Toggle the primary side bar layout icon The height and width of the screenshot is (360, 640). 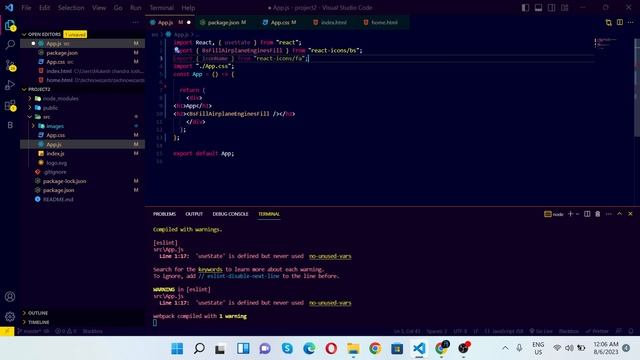coord(525,8)
